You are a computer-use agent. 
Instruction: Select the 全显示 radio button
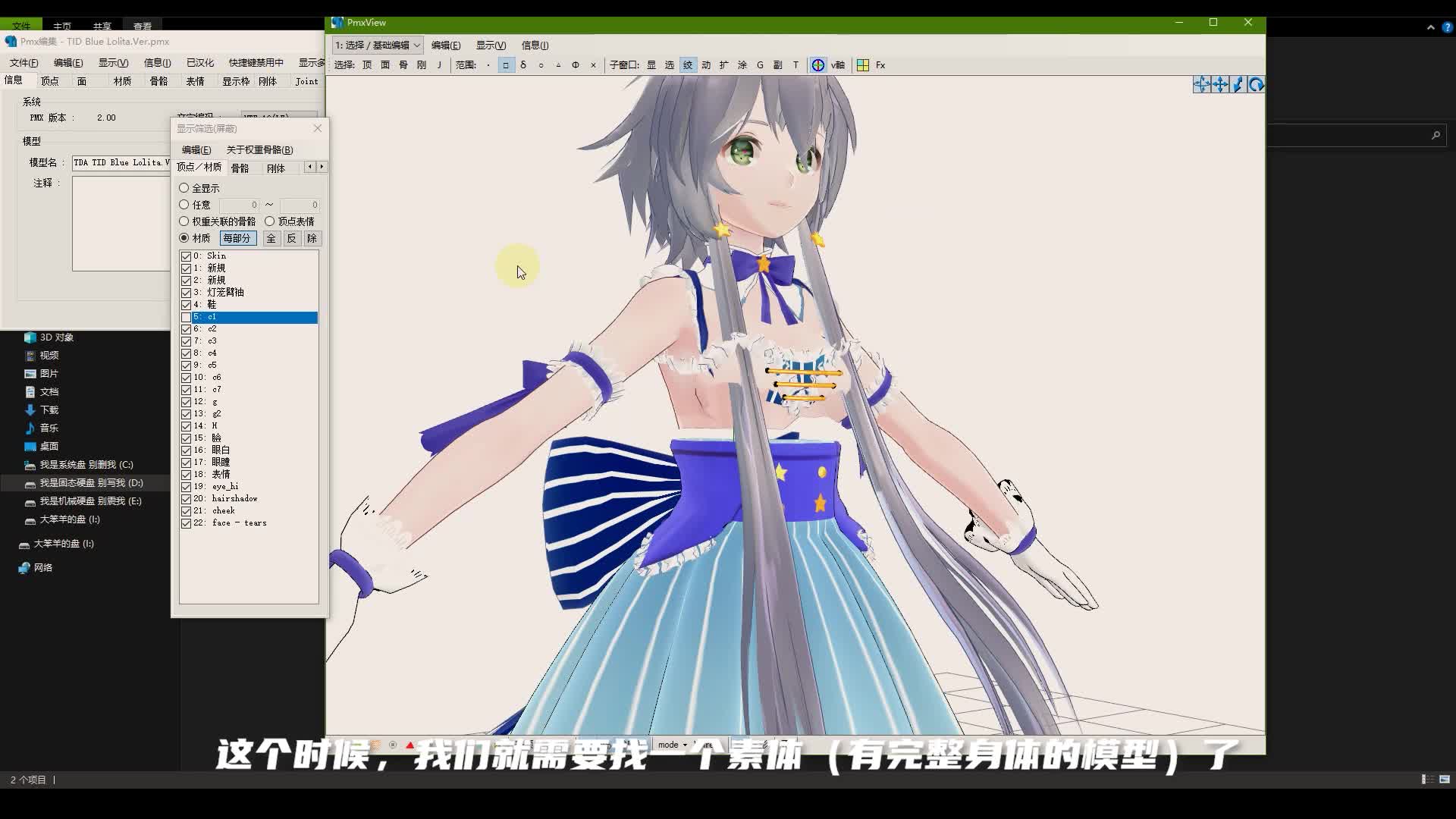tap(184, 188)
